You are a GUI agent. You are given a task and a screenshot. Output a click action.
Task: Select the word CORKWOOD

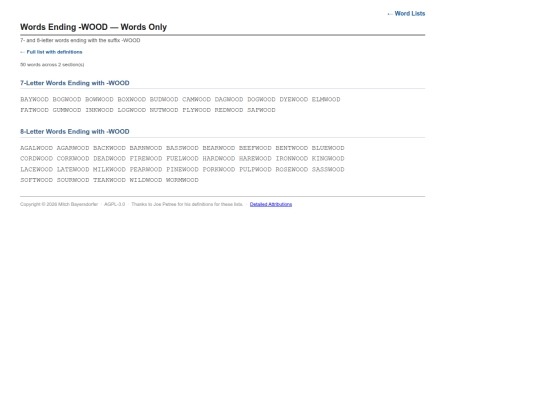(73, 159)
